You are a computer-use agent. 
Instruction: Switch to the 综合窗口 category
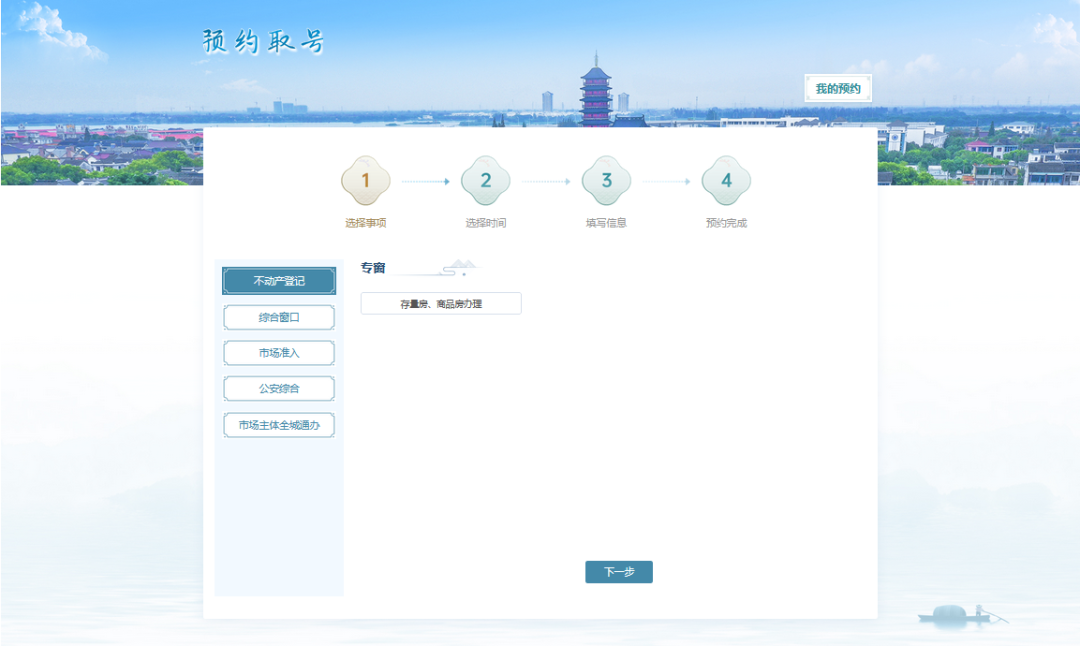[279, 317]
